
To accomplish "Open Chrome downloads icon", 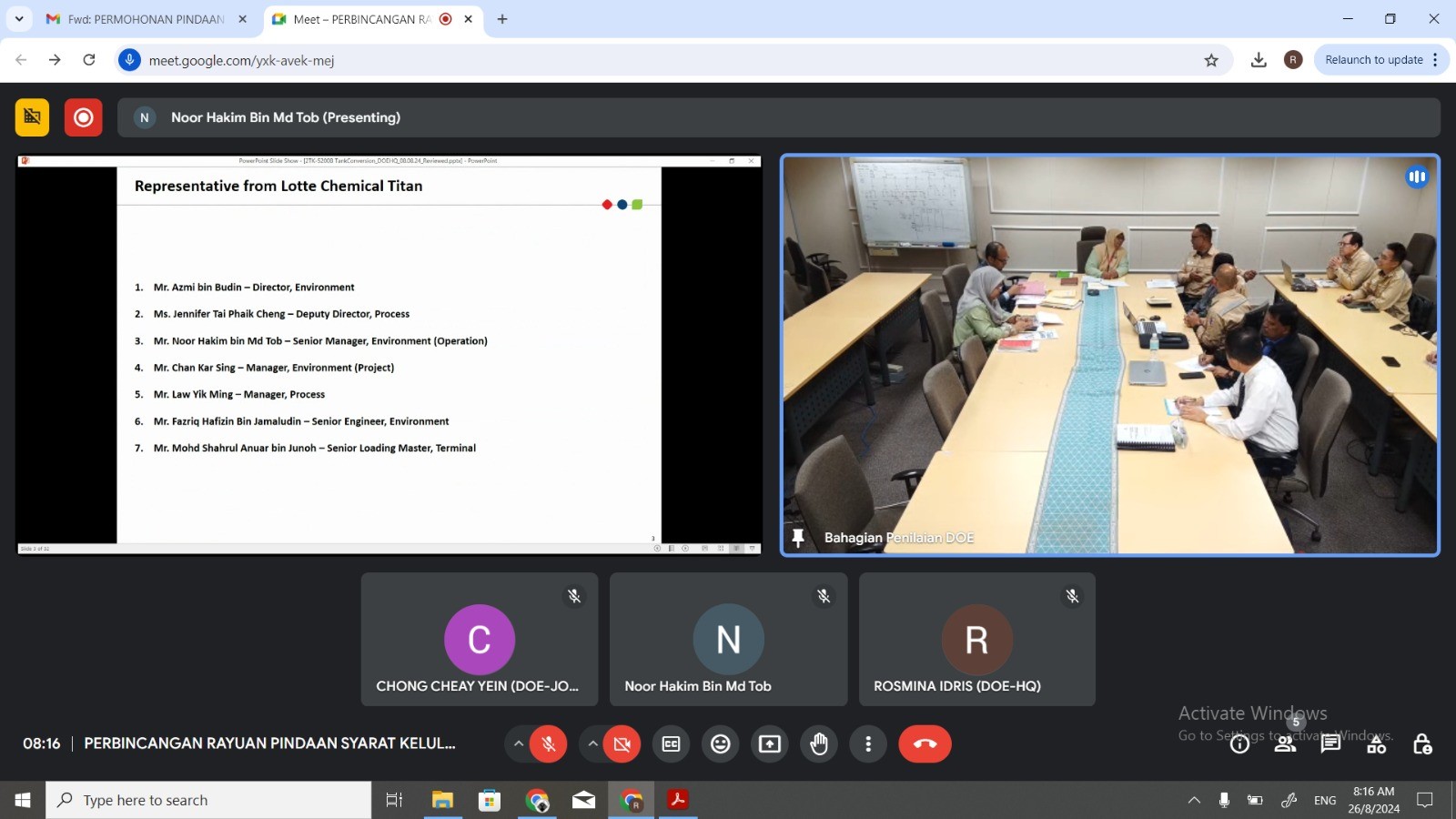I will point(1259,60).
